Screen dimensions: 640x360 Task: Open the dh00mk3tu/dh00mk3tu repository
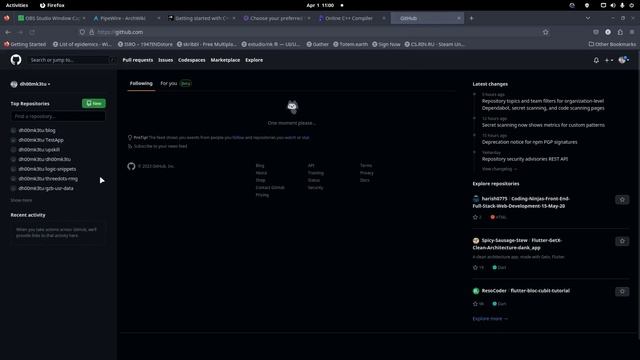pyautogui.click(x=44, y=159)
